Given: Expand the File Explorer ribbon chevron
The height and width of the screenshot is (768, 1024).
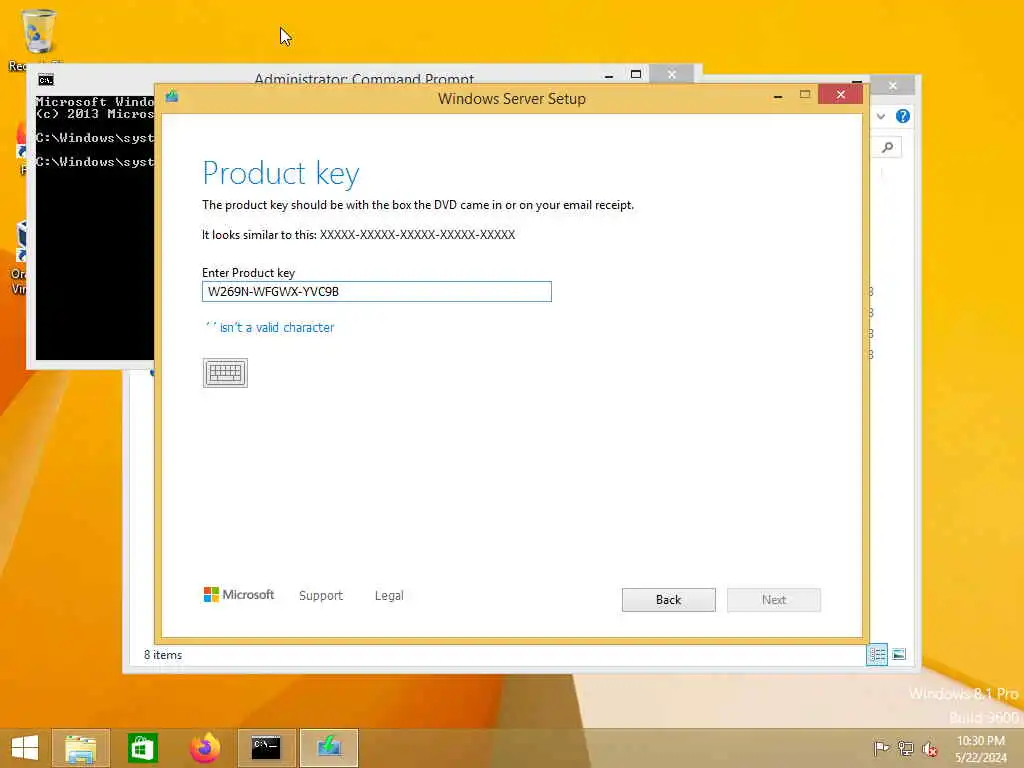Looking at the screenshot, I should [x=881, y=116].
